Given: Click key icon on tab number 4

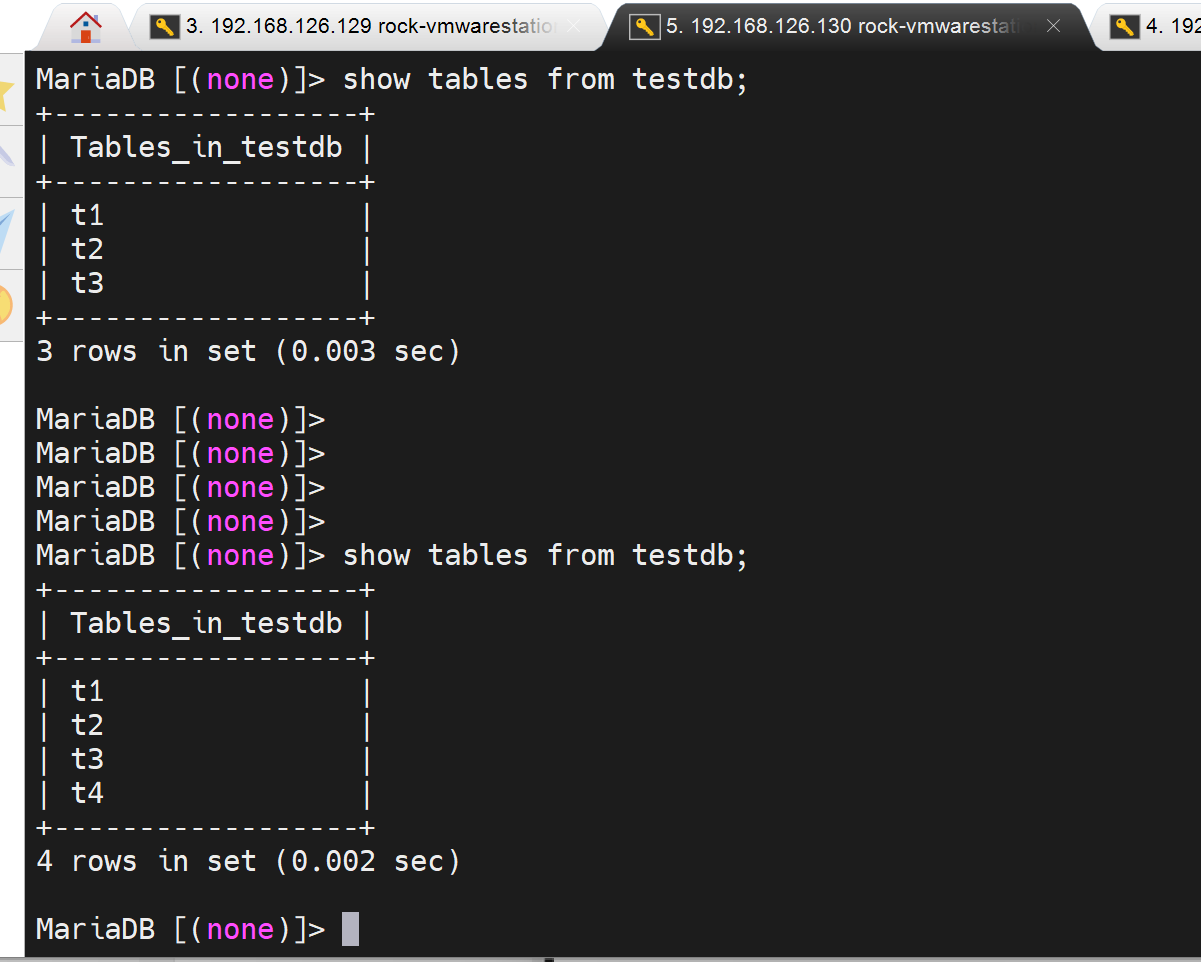Looking at the screenshot, I should [x=1126, y=27].
